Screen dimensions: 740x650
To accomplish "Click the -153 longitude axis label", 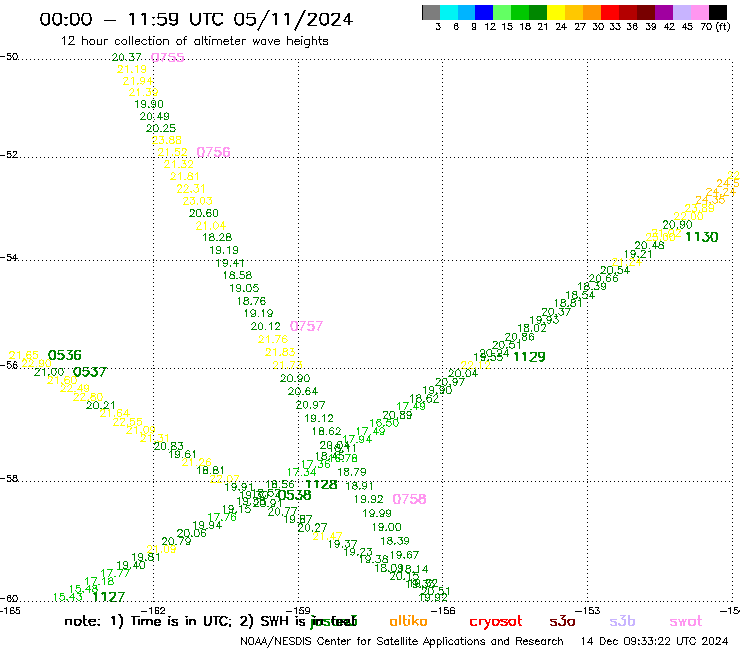I will coord(587,611).
